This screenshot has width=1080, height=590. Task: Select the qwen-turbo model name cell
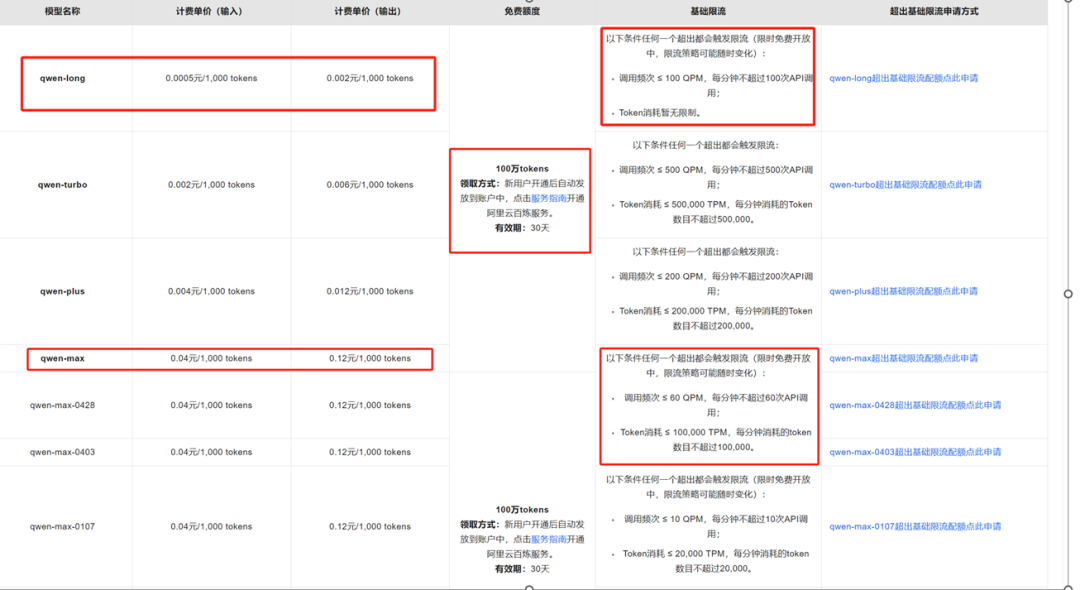(x=63, y=185)
